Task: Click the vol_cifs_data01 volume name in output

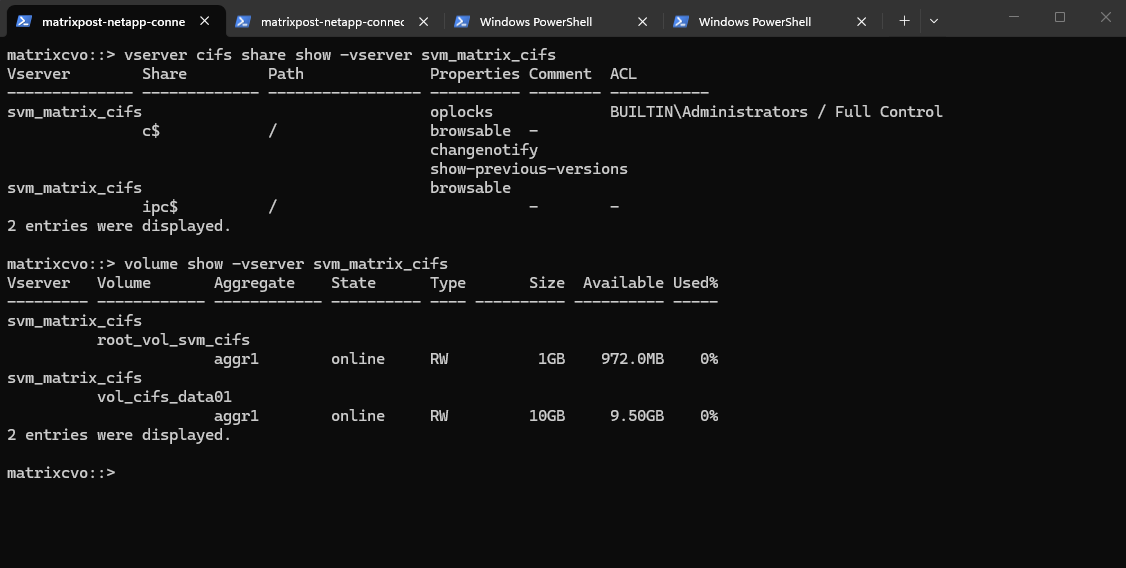Action: click(164, 397)
